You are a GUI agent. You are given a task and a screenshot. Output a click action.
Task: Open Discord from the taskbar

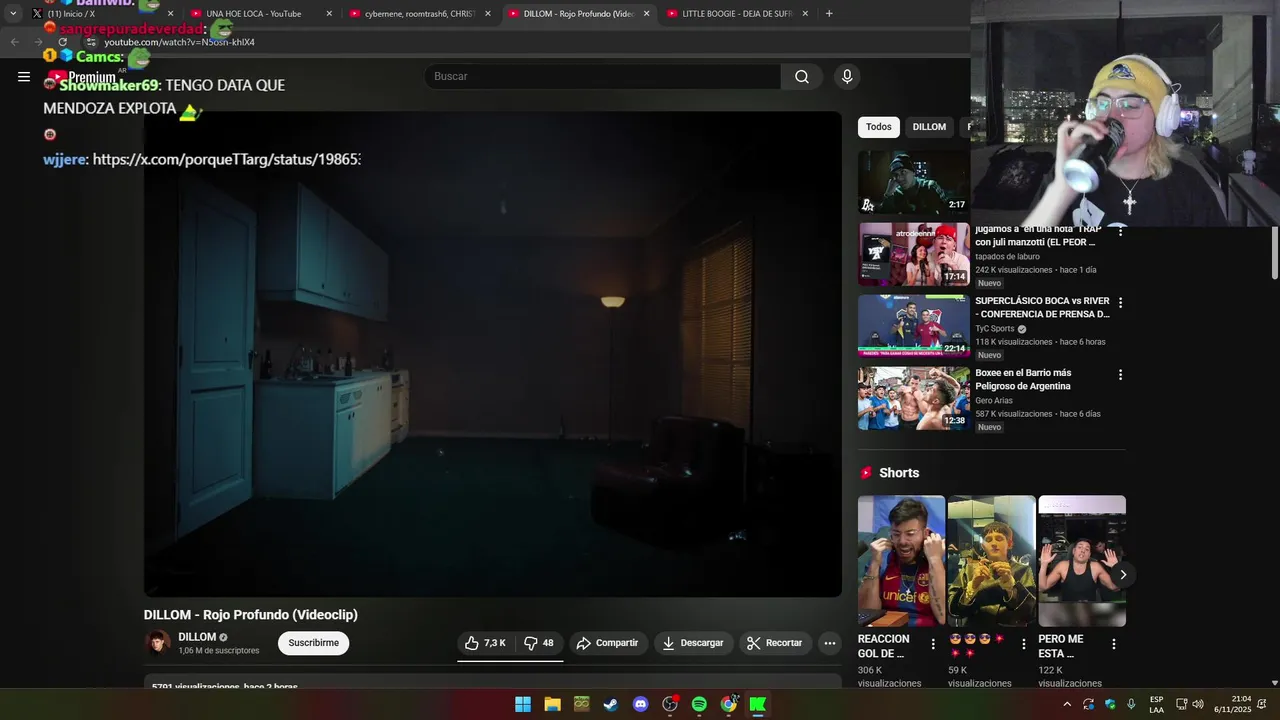tap(640, 704)
